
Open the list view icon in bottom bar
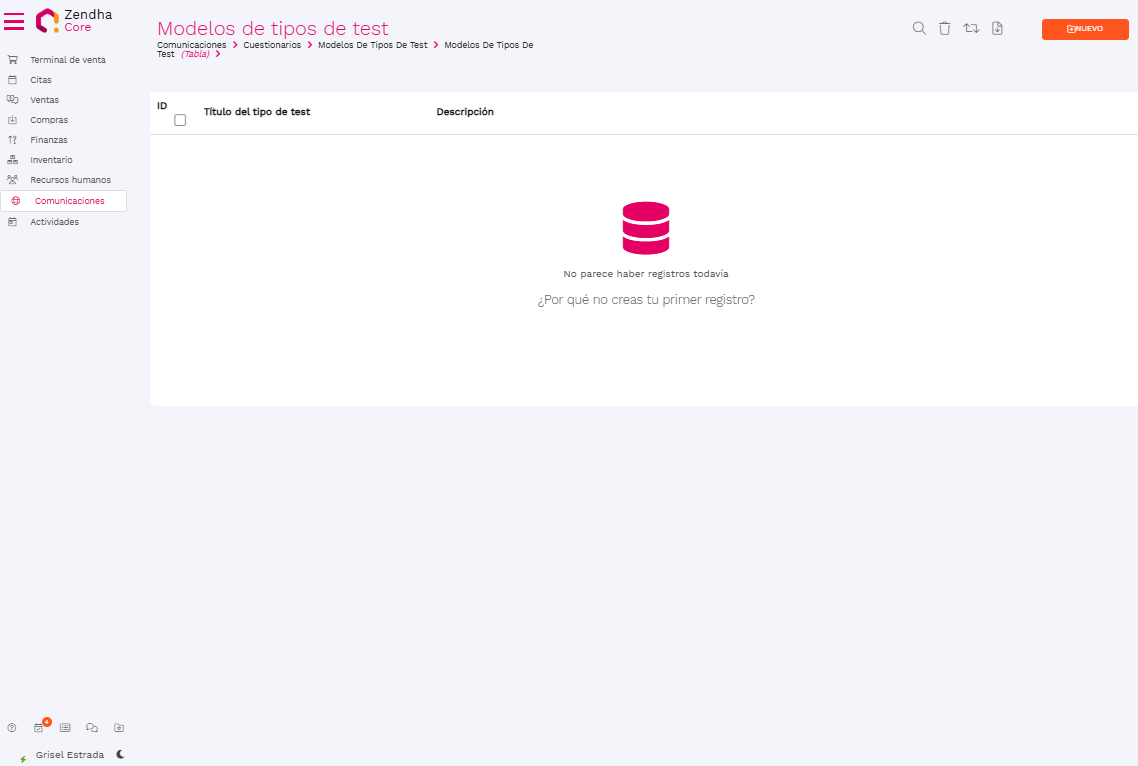pos(65,728)
